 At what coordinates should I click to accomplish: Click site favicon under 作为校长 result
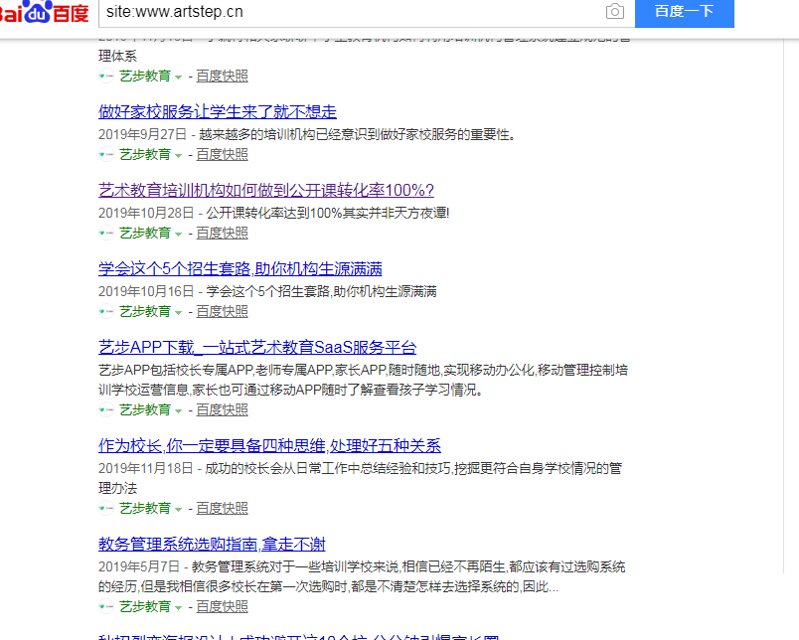[x=106, y=509]
